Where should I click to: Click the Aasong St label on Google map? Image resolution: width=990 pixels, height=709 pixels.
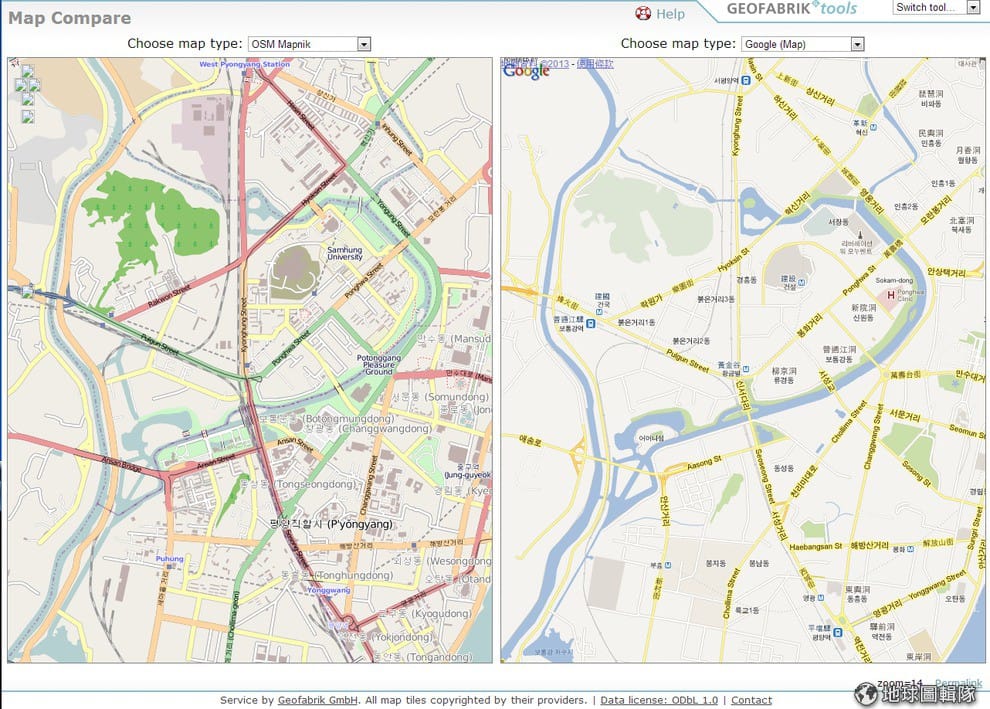pyautogui.click(x=704, y=463)
